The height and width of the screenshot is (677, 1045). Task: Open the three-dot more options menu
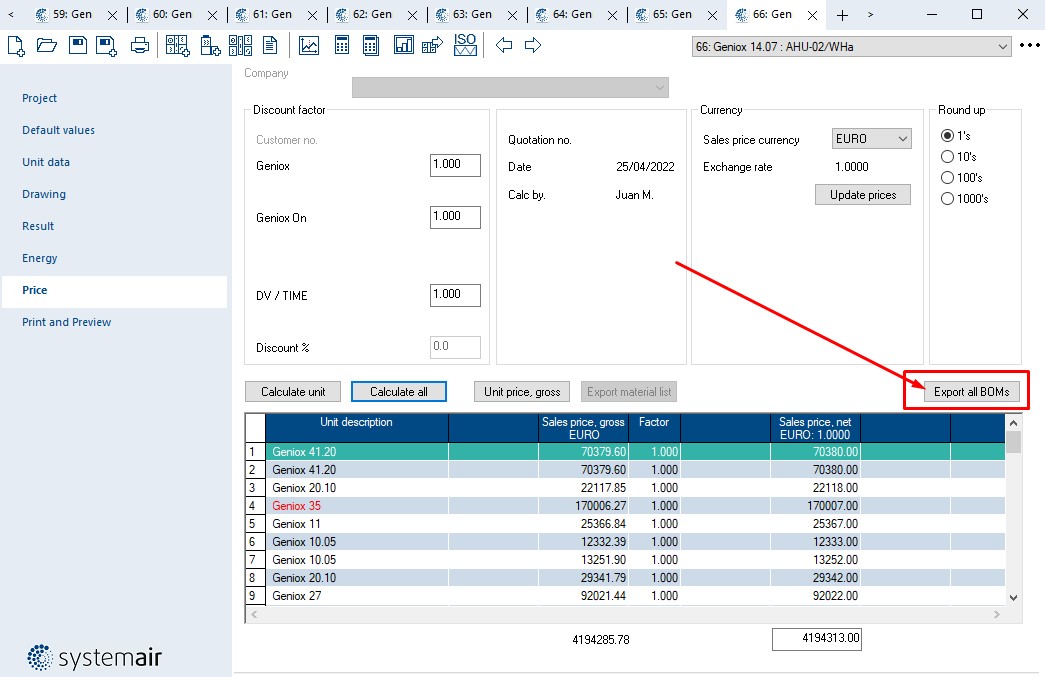pyautogui.click(x=1029, y=45)
